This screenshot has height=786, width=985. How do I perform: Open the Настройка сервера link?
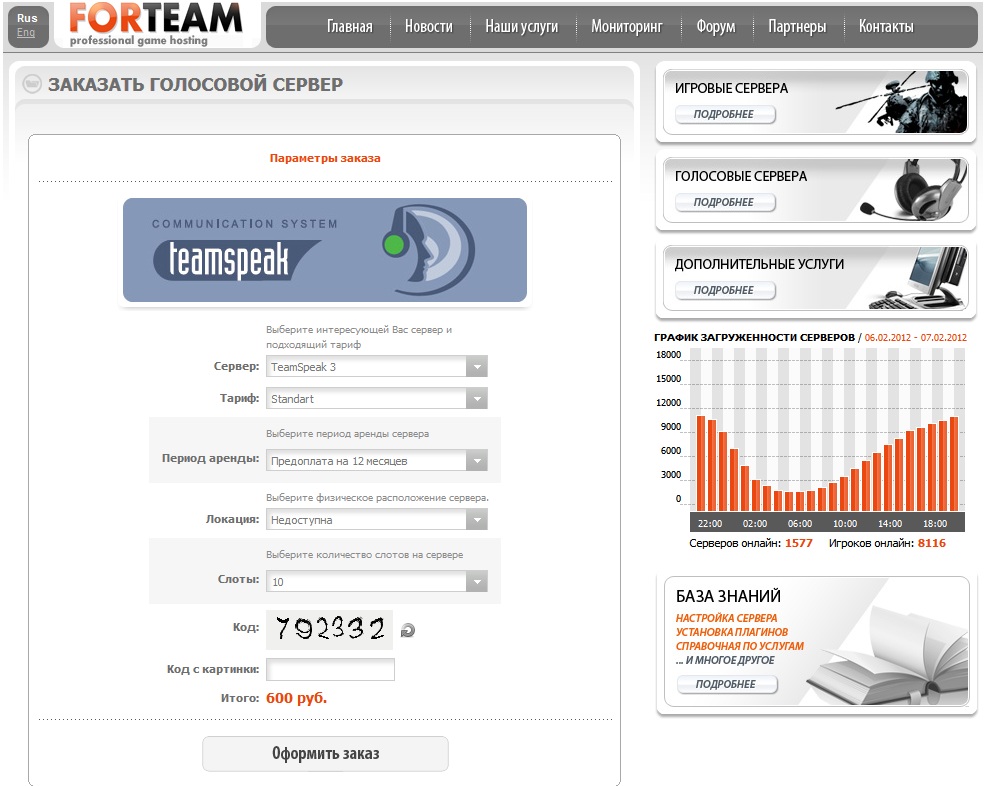pyautogui.click(x=726, y=618)
